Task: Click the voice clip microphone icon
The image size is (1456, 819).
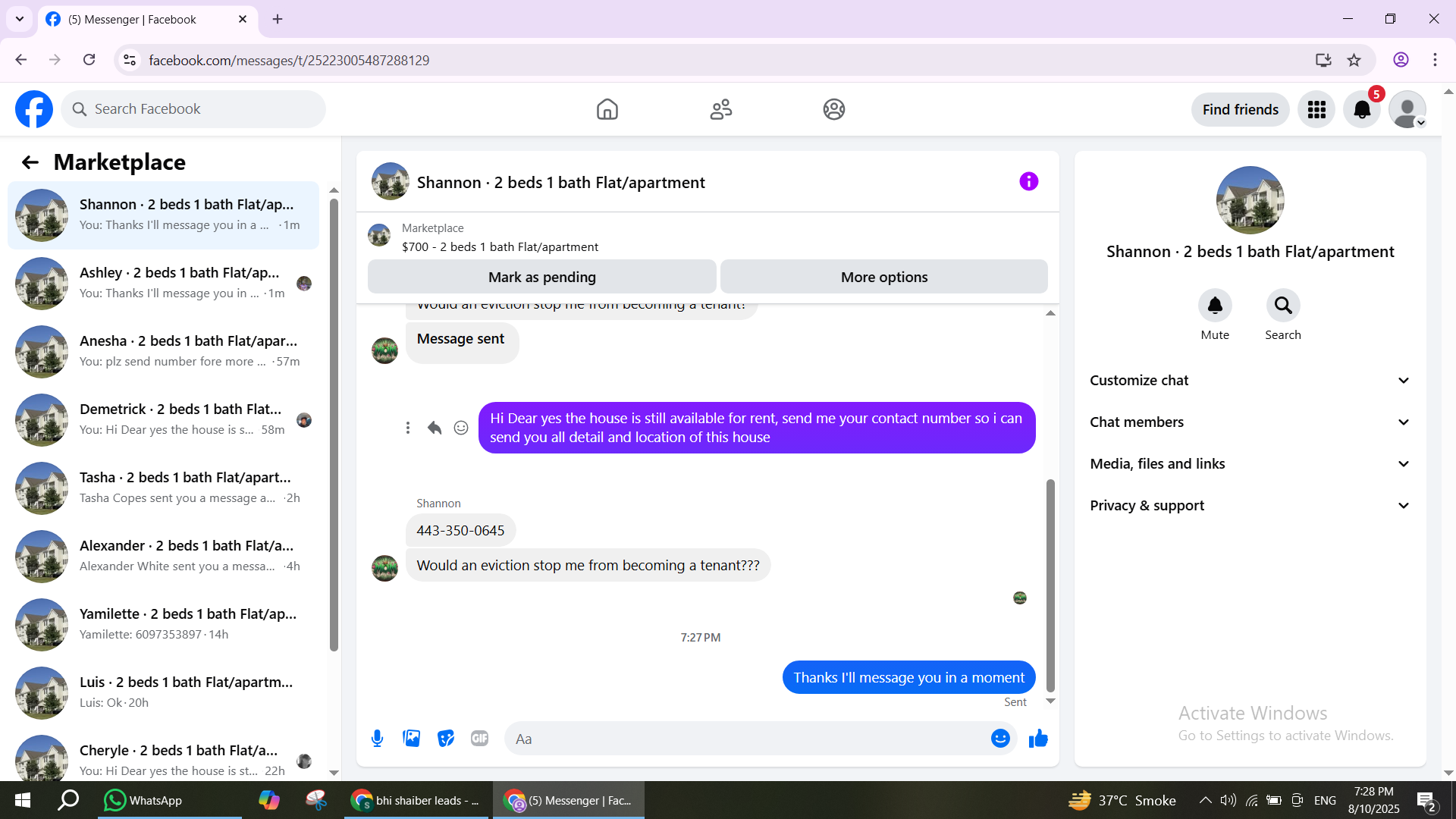Action: [x=377, y=738]
